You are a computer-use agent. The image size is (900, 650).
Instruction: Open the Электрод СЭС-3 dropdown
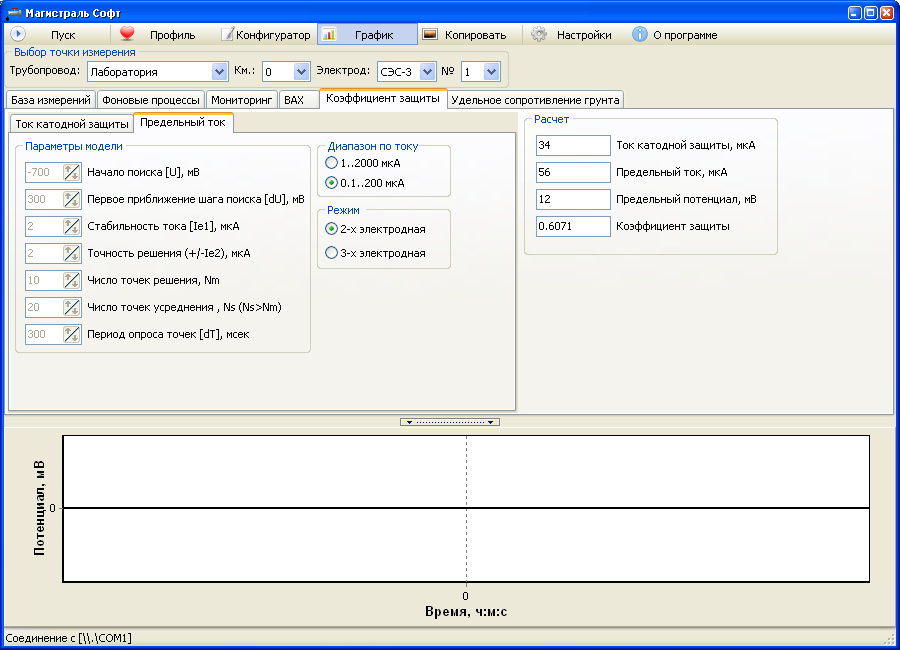tap(427, 72)
